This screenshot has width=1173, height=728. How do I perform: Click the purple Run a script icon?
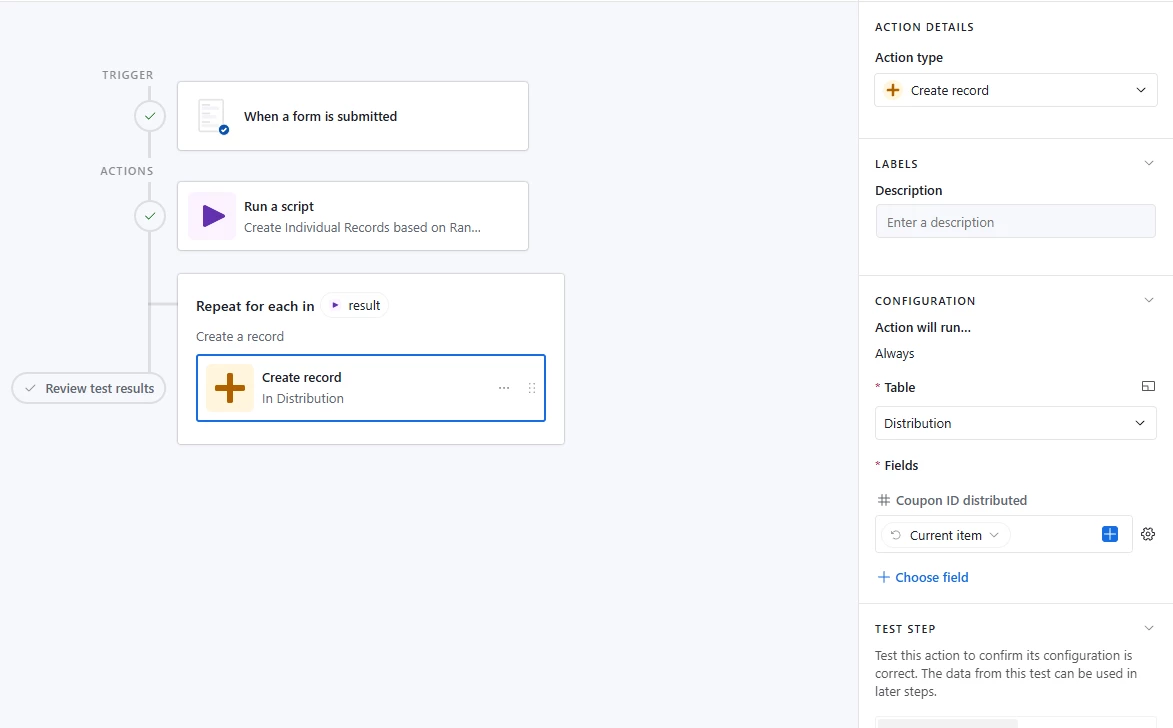[212, 216]
